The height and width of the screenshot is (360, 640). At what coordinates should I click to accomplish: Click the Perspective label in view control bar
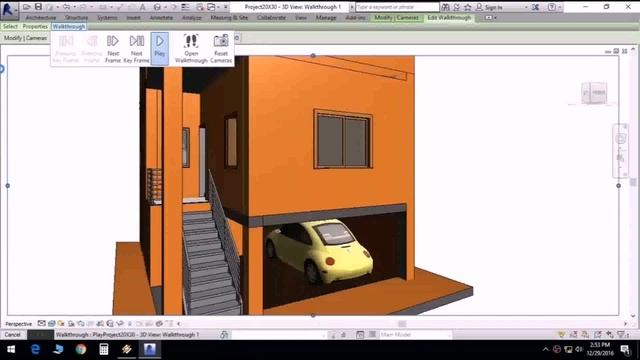[18, 324]
